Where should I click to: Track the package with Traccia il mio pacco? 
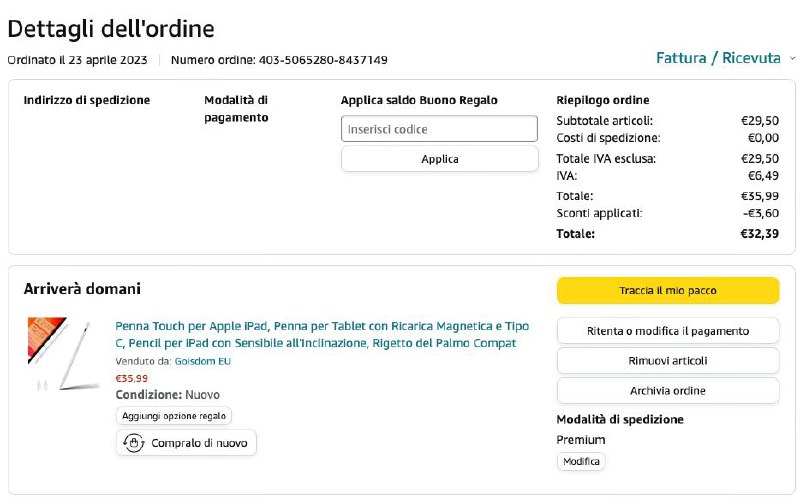[x=667, y=290]
